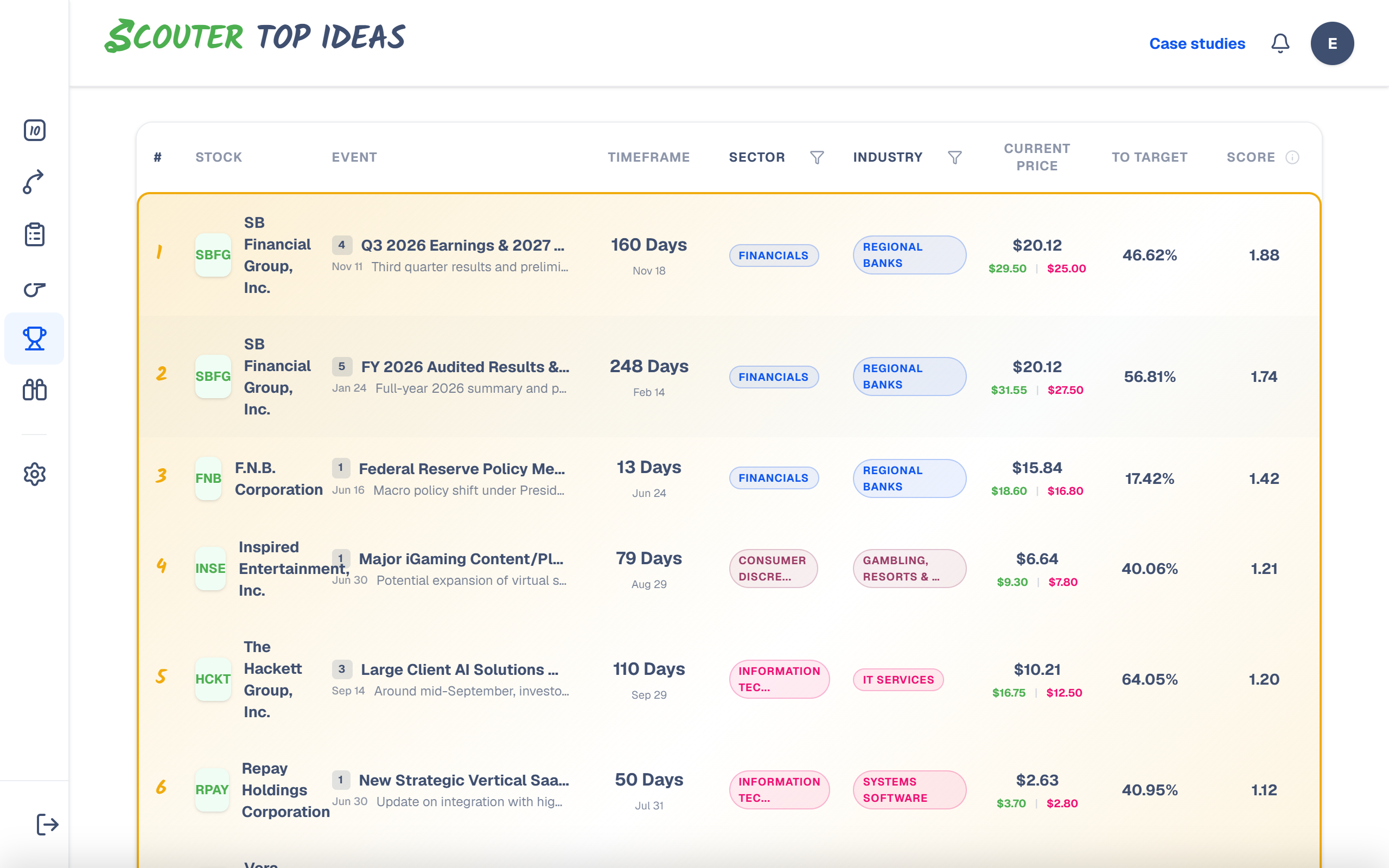Click Inspired Entertainment, Inc. stock name

coord(294,569)
